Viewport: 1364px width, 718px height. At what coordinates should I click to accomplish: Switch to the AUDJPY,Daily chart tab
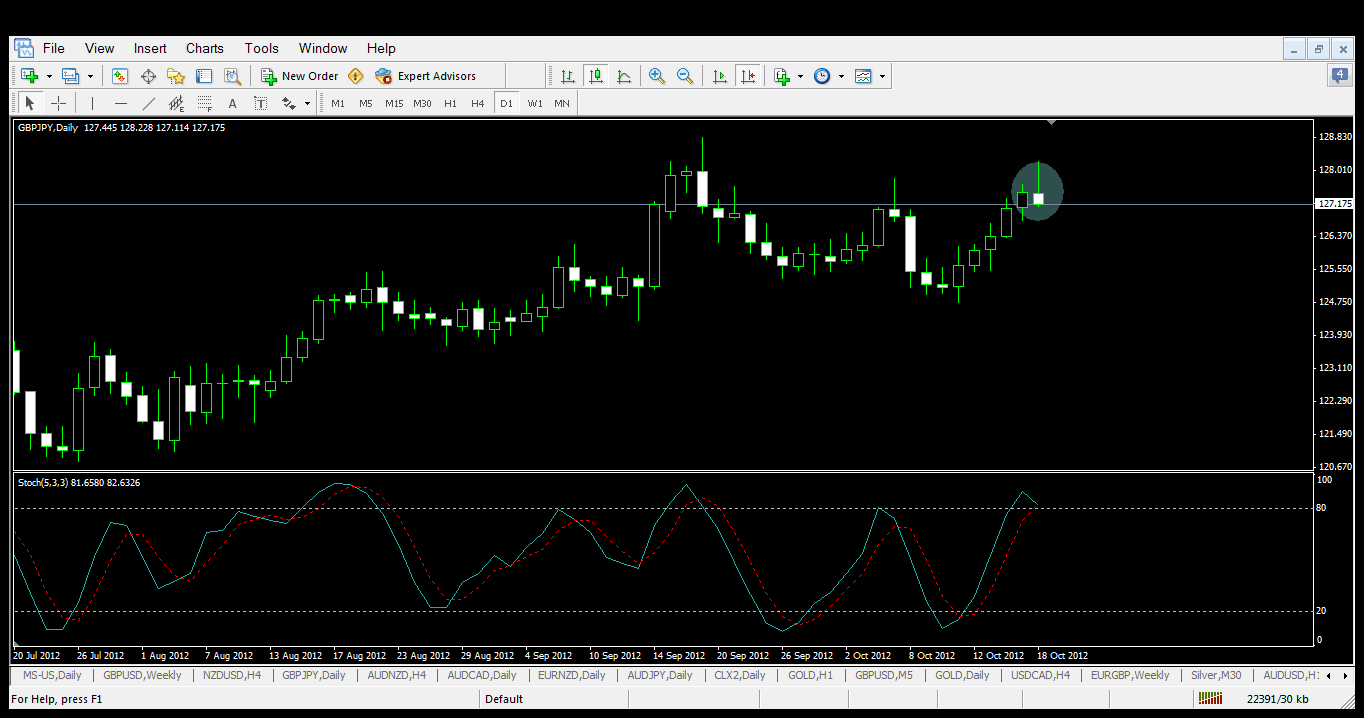[x=660, y=675]
